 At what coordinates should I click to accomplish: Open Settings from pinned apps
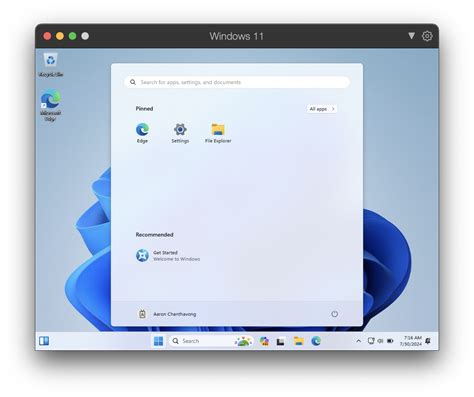click(180, 133)
